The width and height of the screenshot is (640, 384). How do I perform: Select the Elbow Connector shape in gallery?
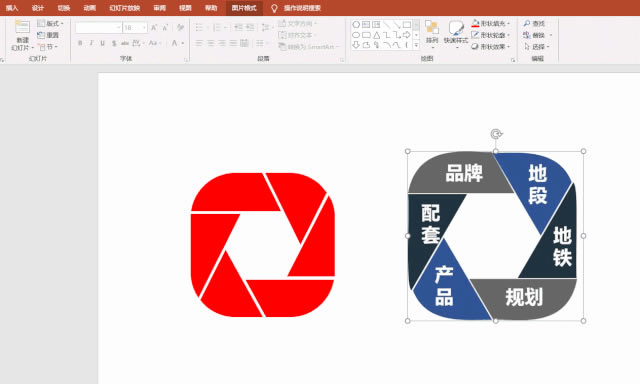pos(387,35)
